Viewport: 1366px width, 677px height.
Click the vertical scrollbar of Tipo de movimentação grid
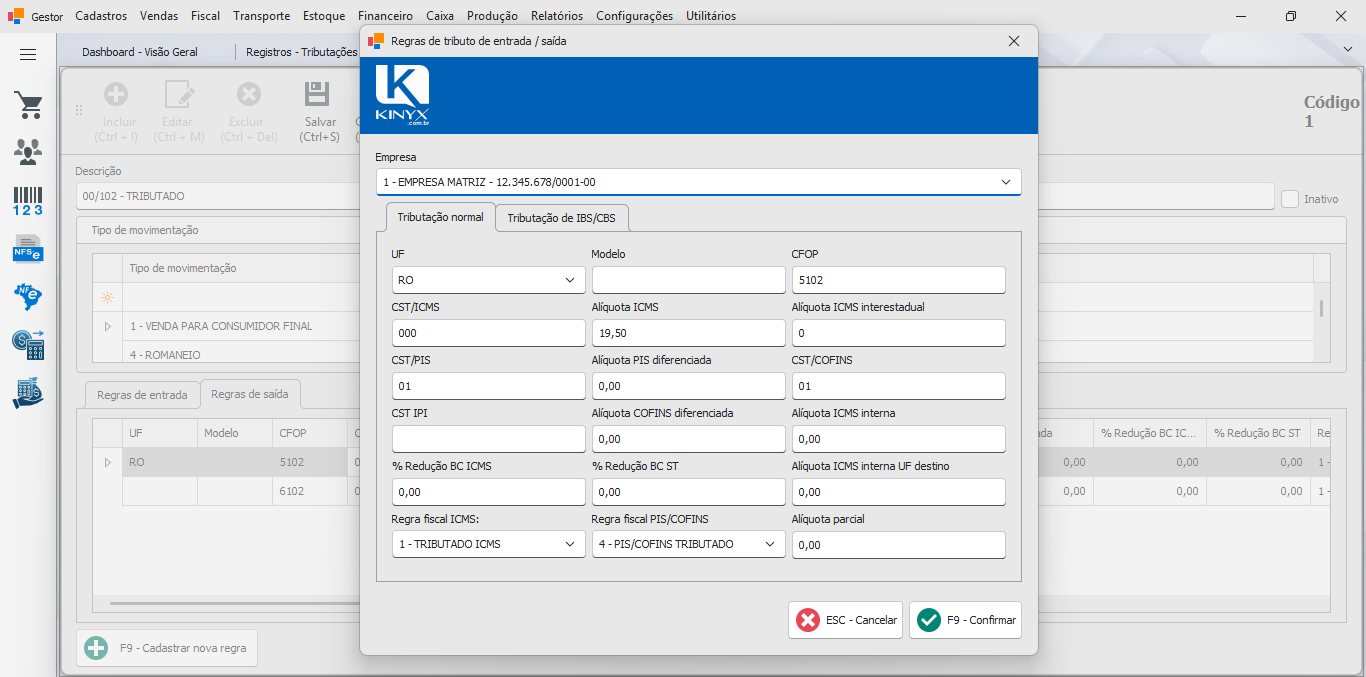pos(1321,308)
